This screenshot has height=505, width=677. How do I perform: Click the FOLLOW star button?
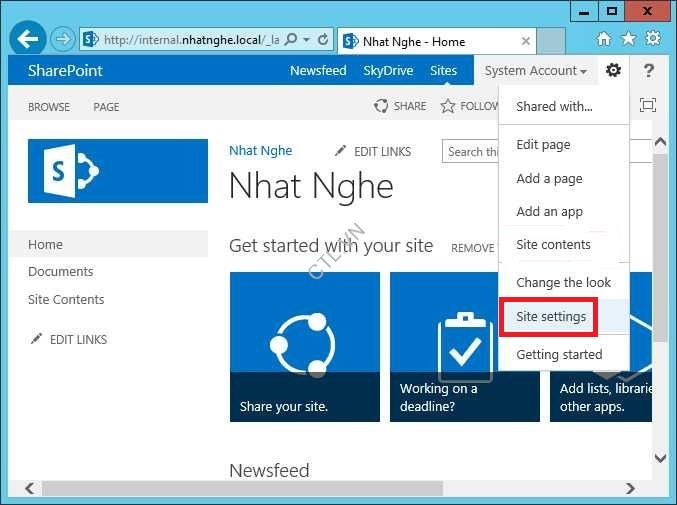(x=469, y=106)
